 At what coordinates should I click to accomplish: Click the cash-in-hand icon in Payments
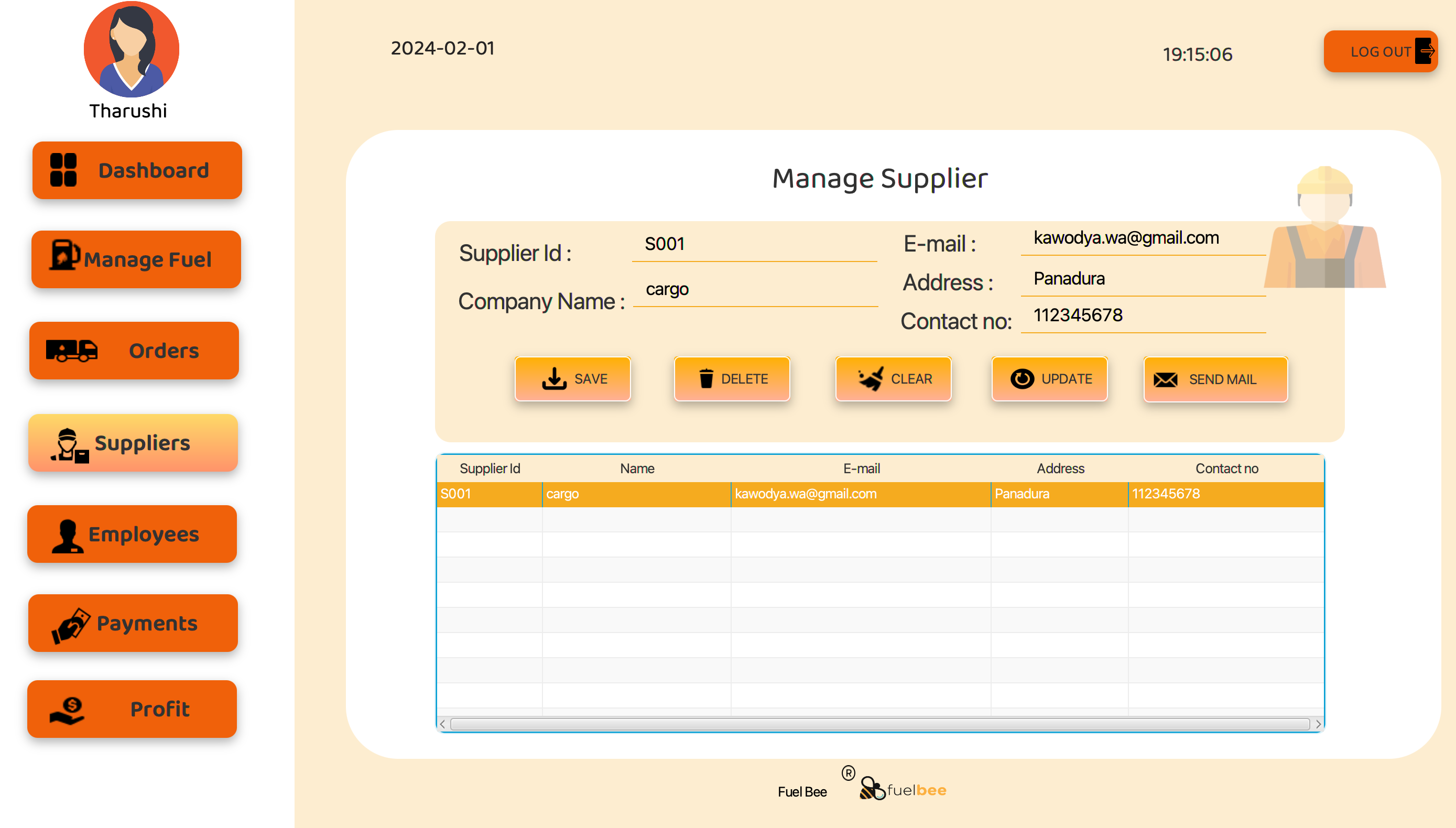pyautogui.click(x=71, y=626)
